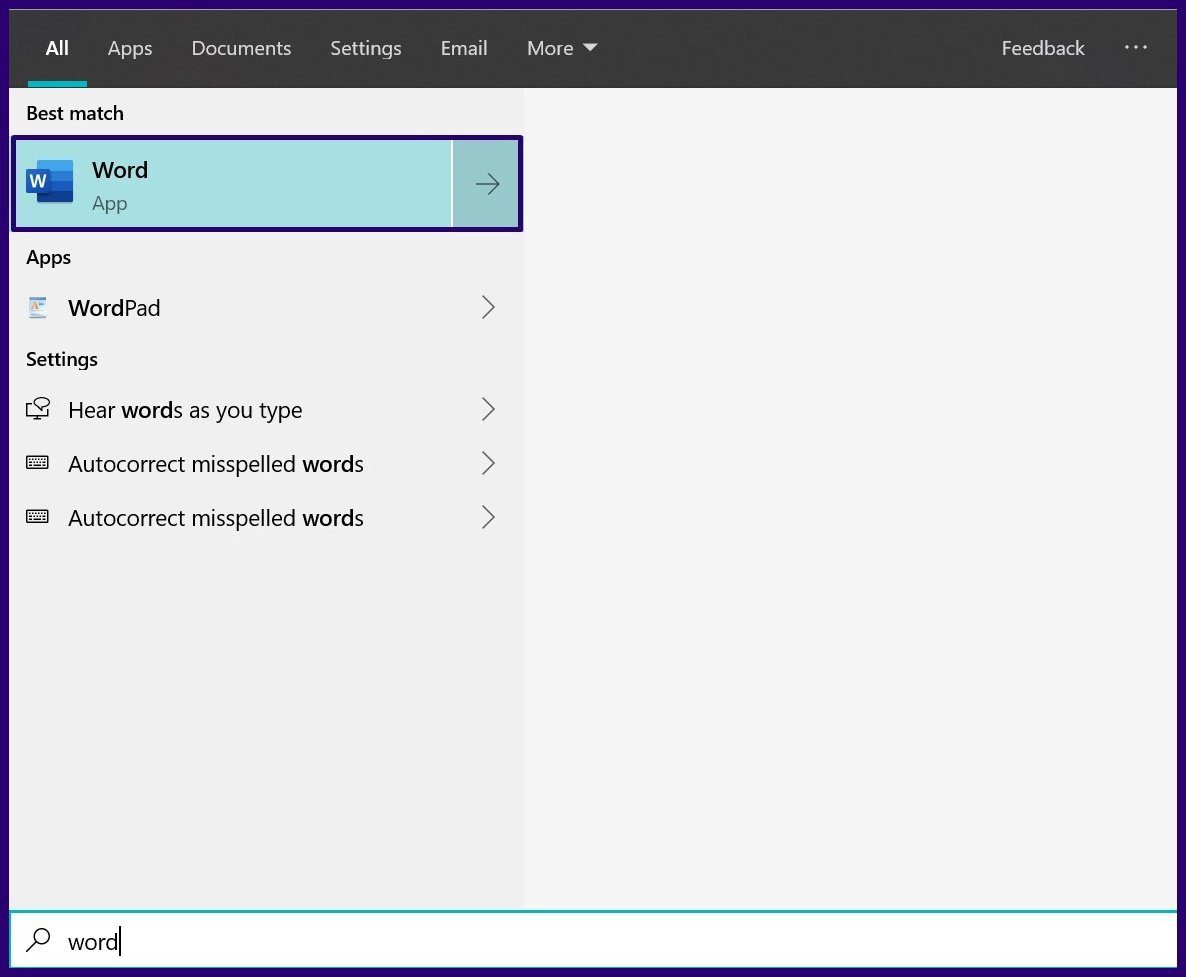The height and width of the screenshot is (977, 1186).
Task: Send Feedback using the Feedback link
Action: [x=1042, y=47]
